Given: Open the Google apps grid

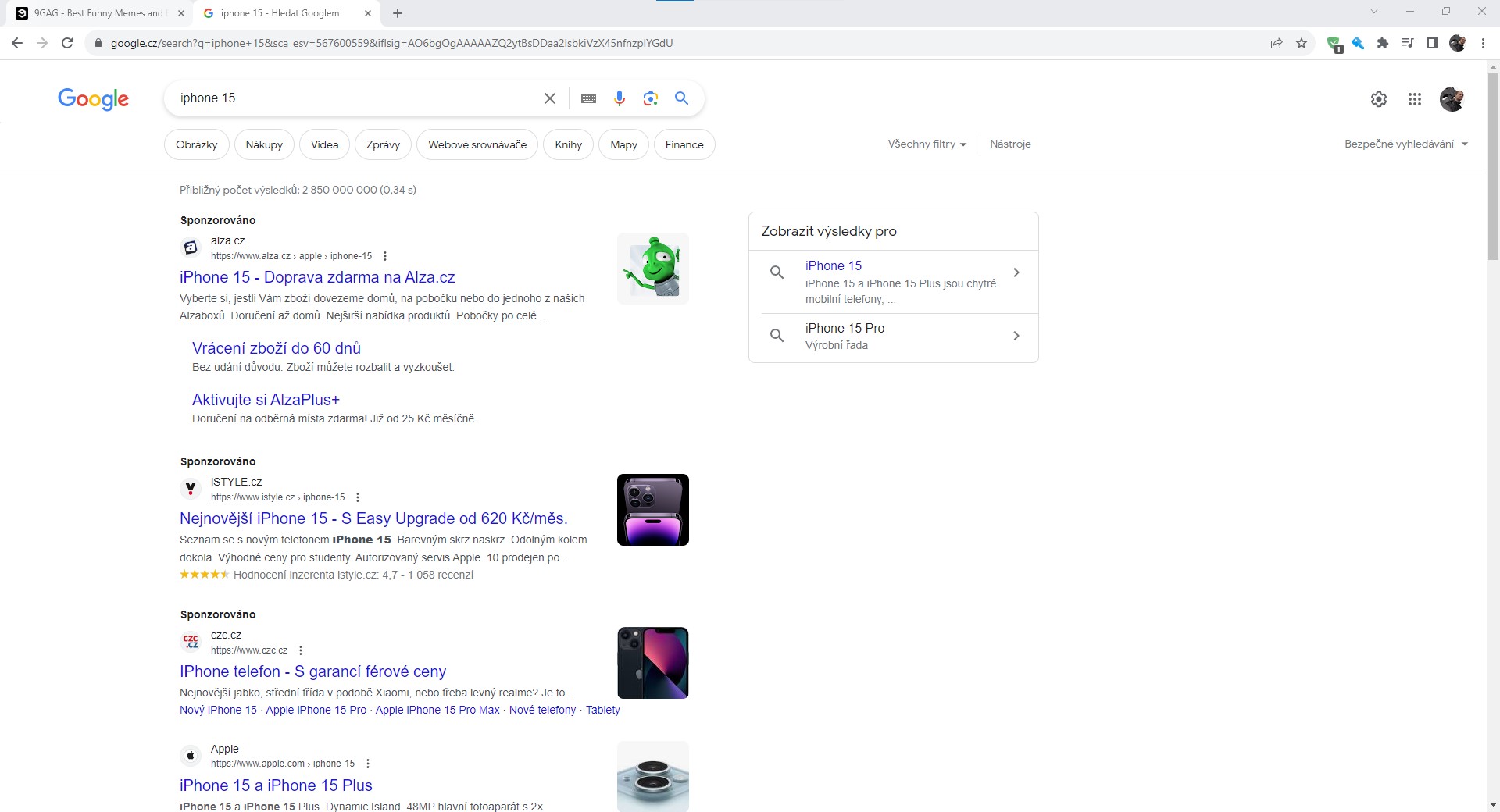Looking at the screenshot, I should pyautogui.click(x=1415, y=99).
